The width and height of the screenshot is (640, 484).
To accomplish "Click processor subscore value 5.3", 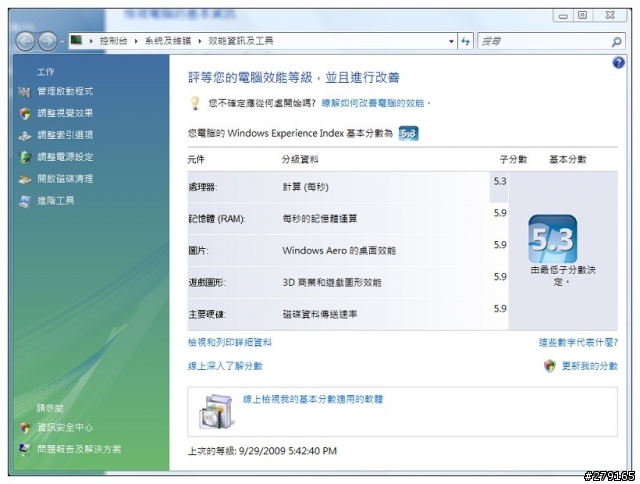I will (500, 181).
